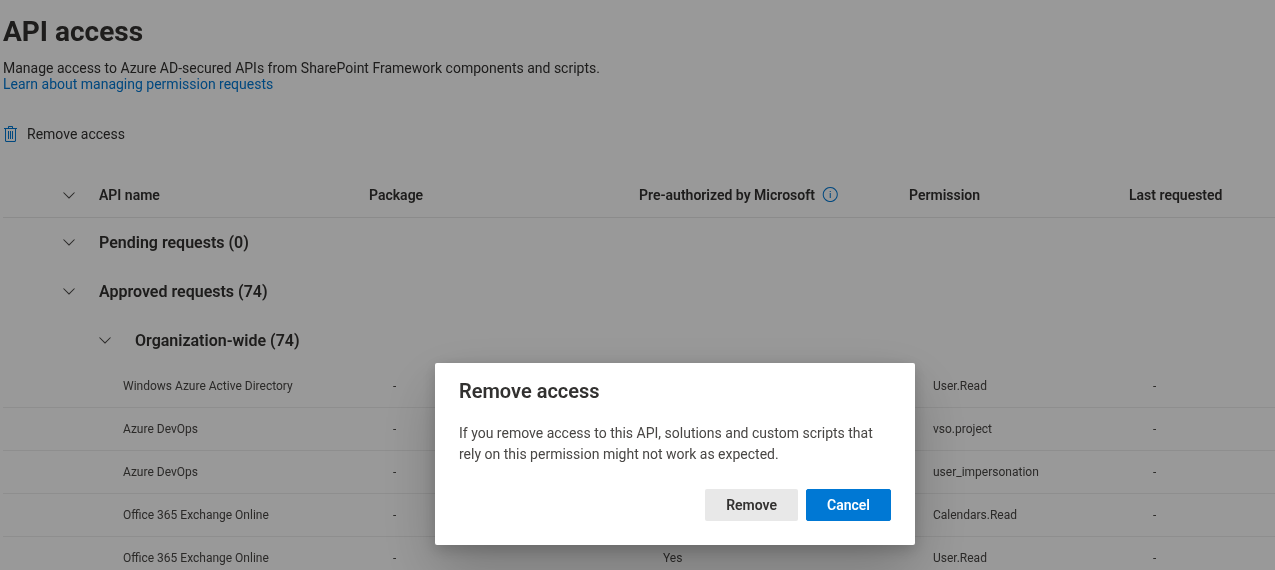
Task: Collapse the Organization-wide (74) chevron
Action: coord(105,340)
